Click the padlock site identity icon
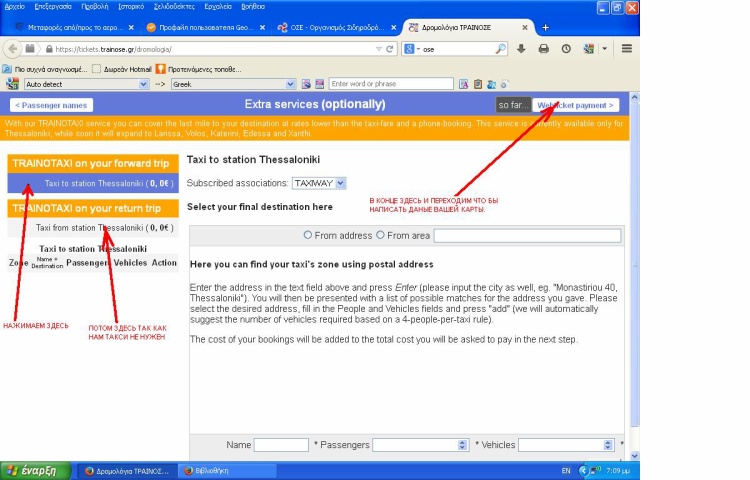 49,49
